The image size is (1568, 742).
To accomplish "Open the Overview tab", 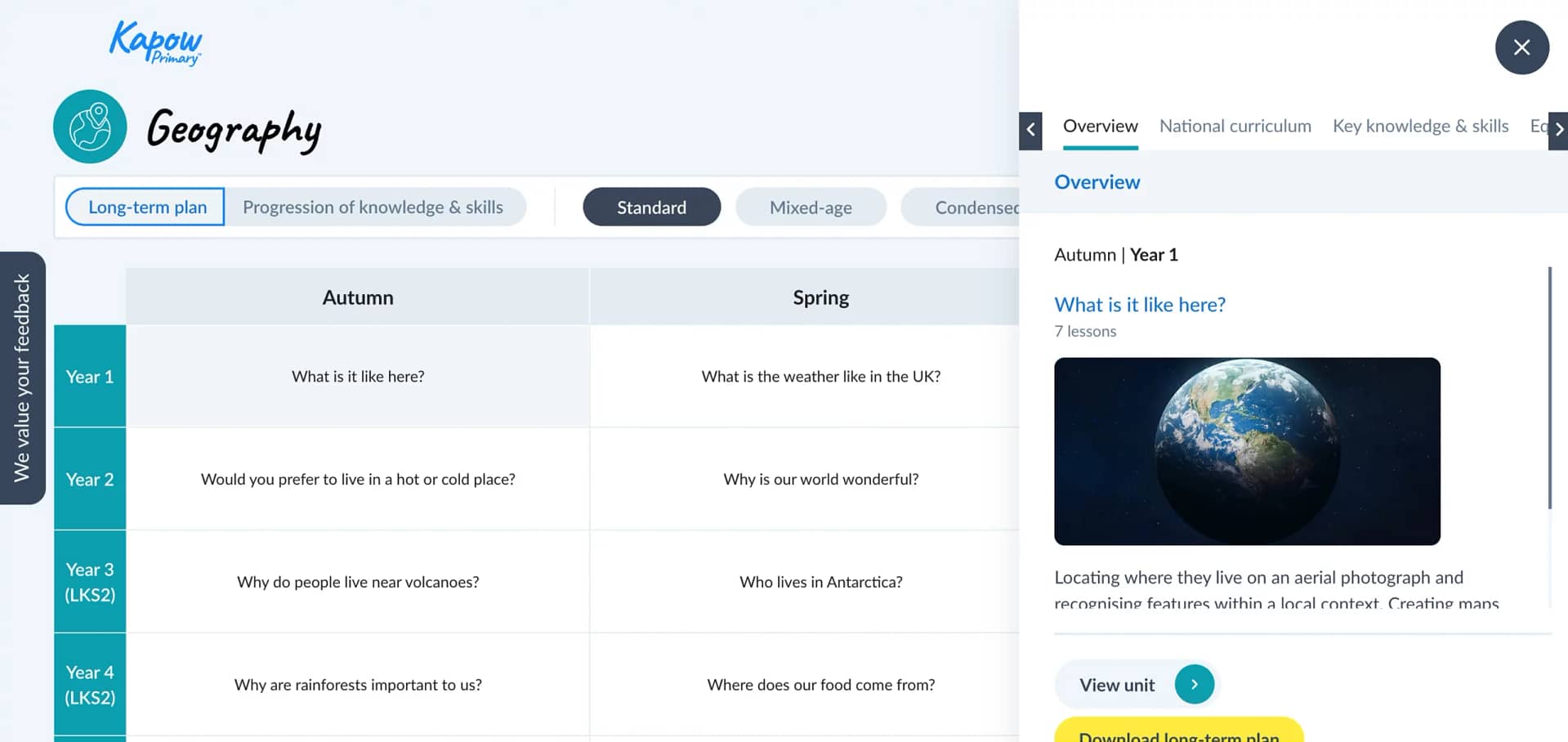I will [1100, 127].
